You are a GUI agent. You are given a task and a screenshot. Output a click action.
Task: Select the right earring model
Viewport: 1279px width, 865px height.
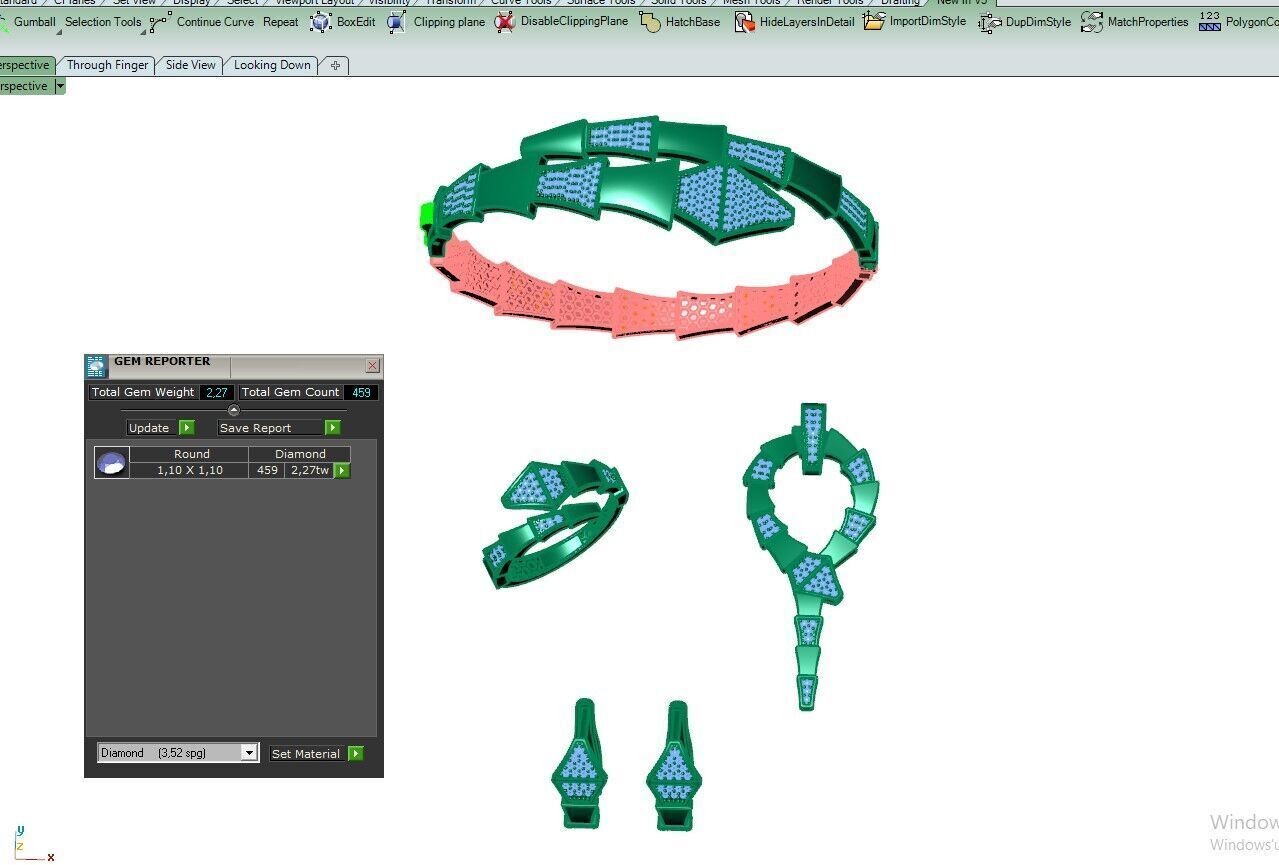click(675, 765)
